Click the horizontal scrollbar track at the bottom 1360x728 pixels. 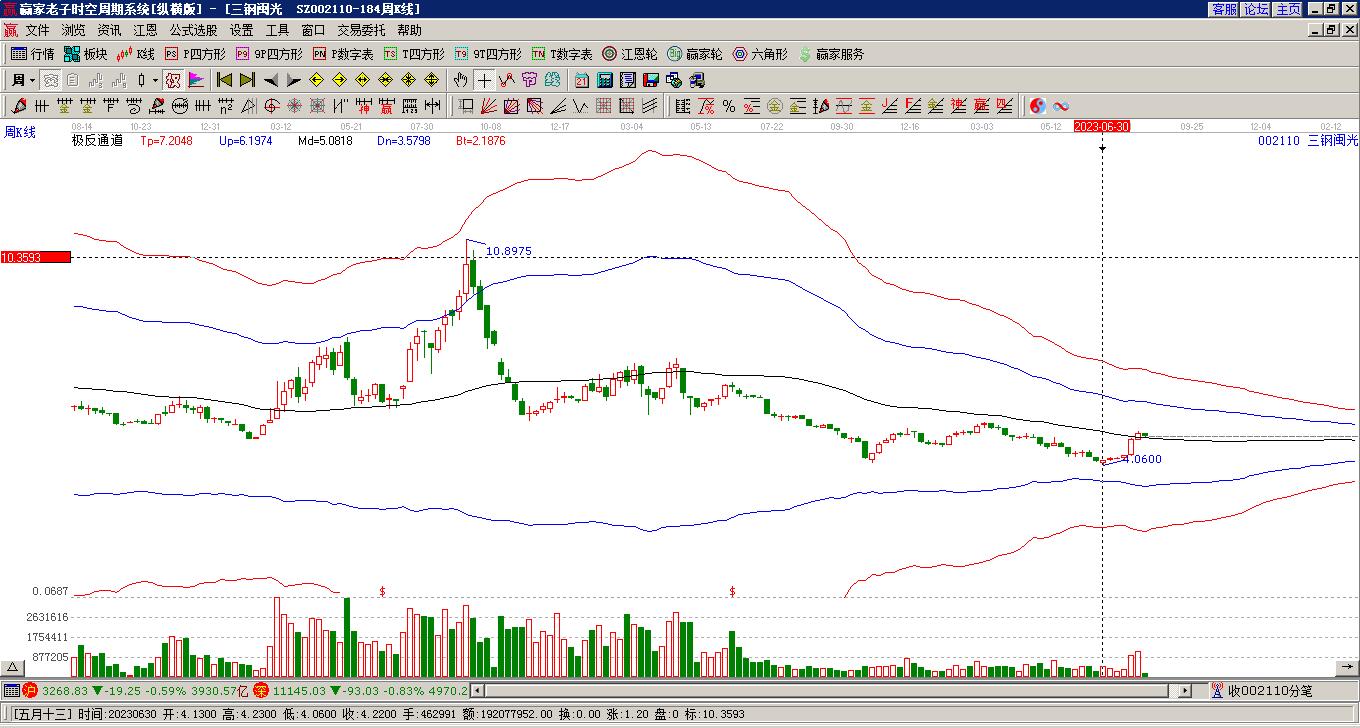[830, 690]
